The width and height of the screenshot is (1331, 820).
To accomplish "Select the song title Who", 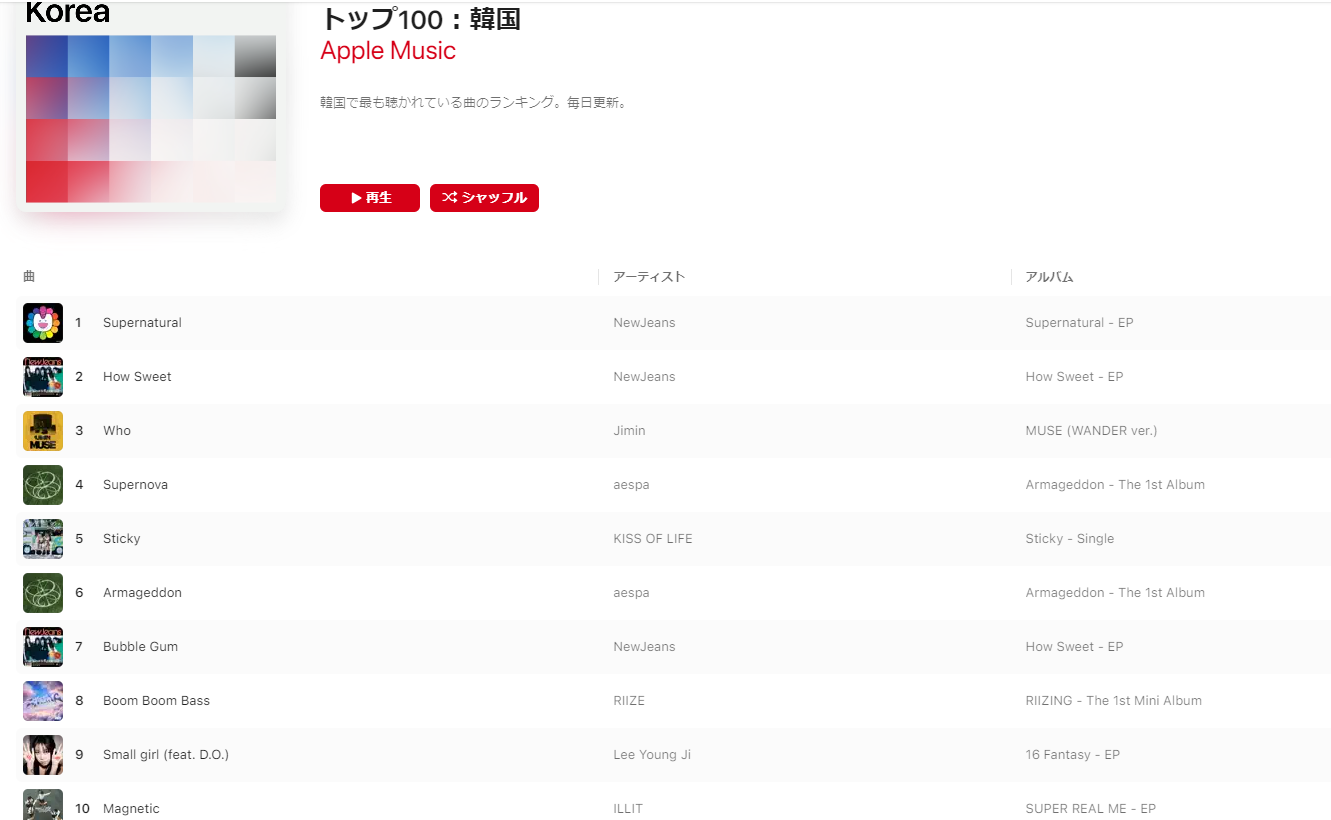I will click(x=117, y=431).
